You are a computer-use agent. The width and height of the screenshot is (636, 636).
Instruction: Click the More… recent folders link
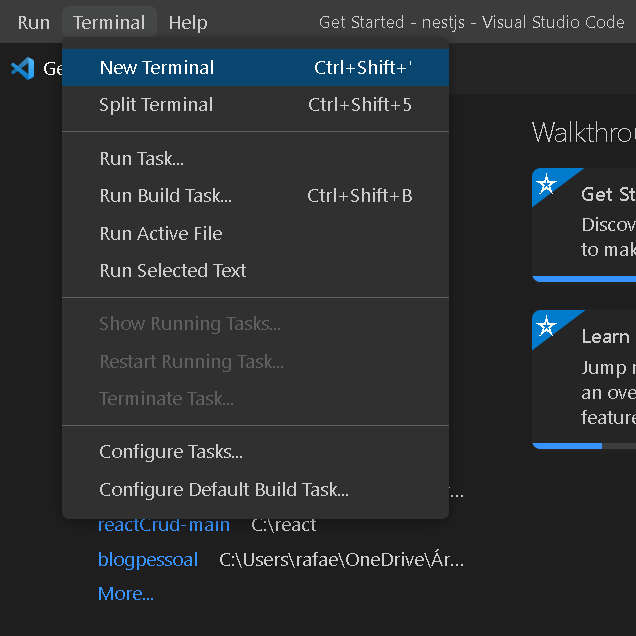pyautogui.click(x=126, y=594)
